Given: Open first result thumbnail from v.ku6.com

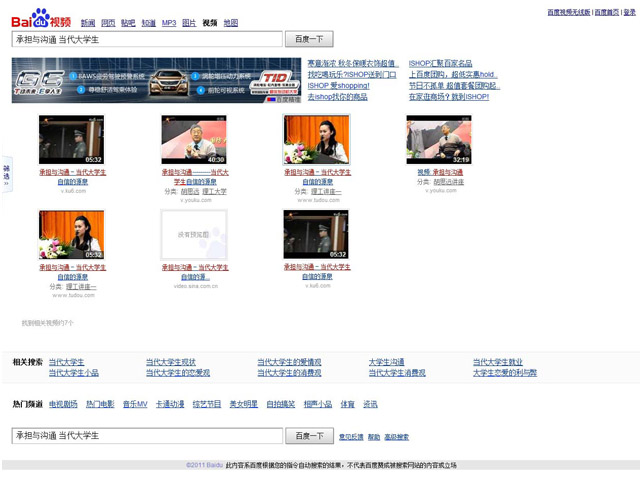Looking at the screenshot, I should (x=71, y=139).
